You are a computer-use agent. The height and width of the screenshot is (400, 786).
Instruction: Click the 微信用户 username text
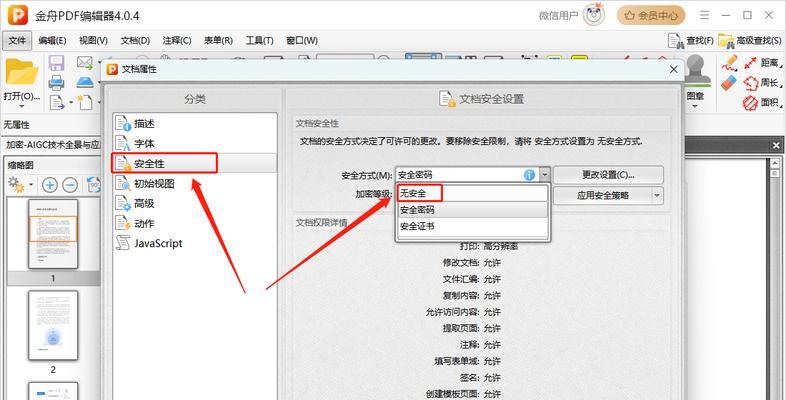coord(558,16)
